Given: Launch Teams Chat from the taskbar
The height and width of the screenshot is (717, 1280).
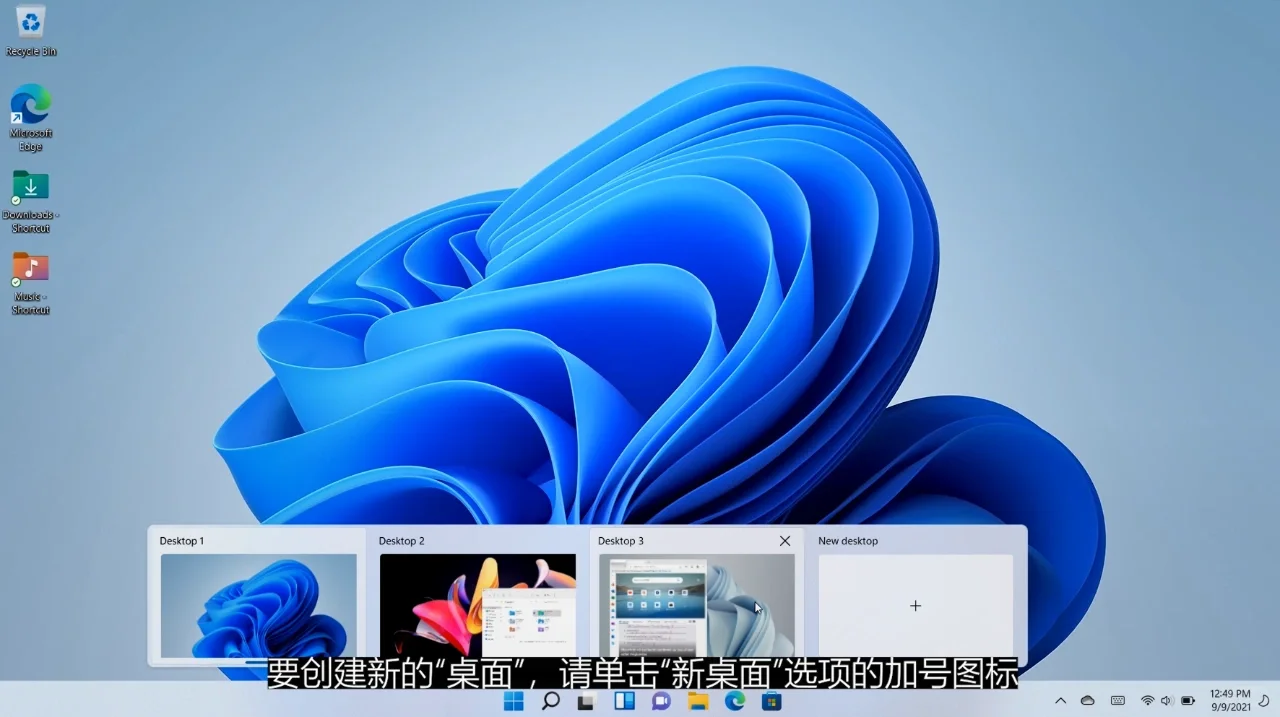Looking at the screenshot, I should (660, 701).
